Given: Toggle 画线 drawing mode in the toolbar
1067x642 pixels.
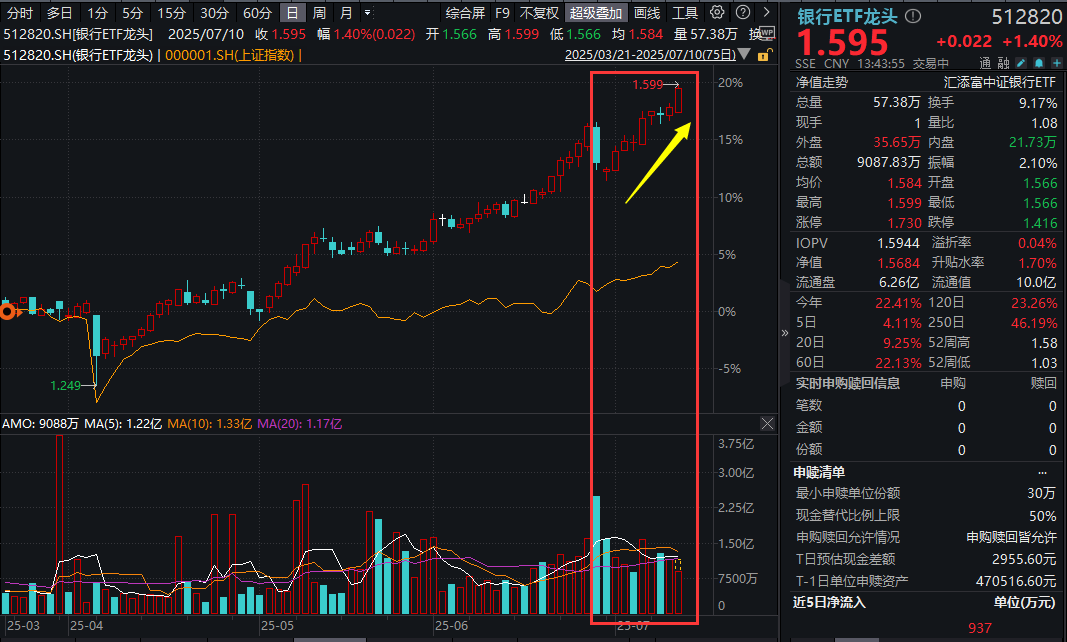Looking at the screenshot, I should click(645, 12).
